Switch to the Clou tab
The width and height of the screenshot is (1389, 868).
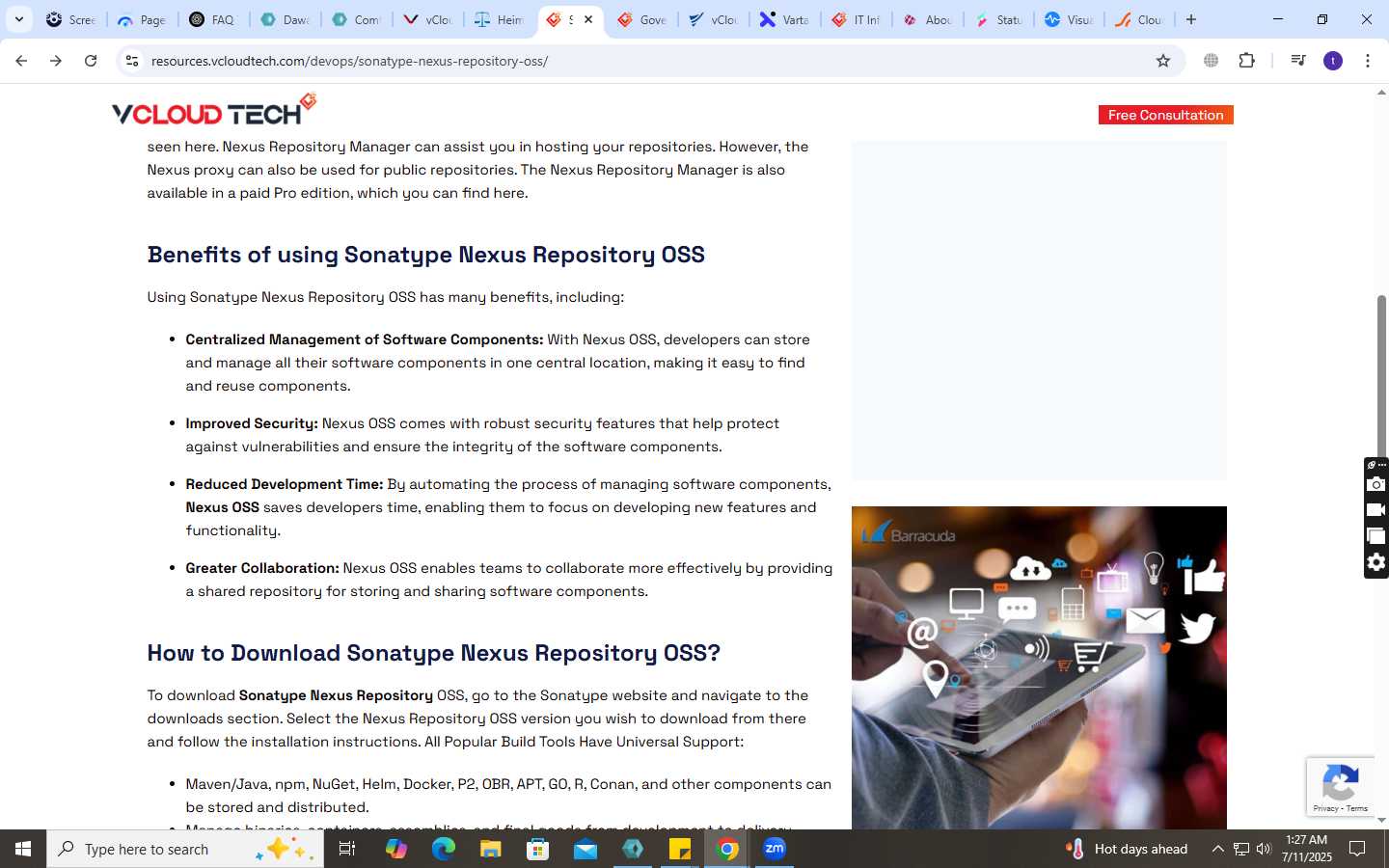(1141, 19)
